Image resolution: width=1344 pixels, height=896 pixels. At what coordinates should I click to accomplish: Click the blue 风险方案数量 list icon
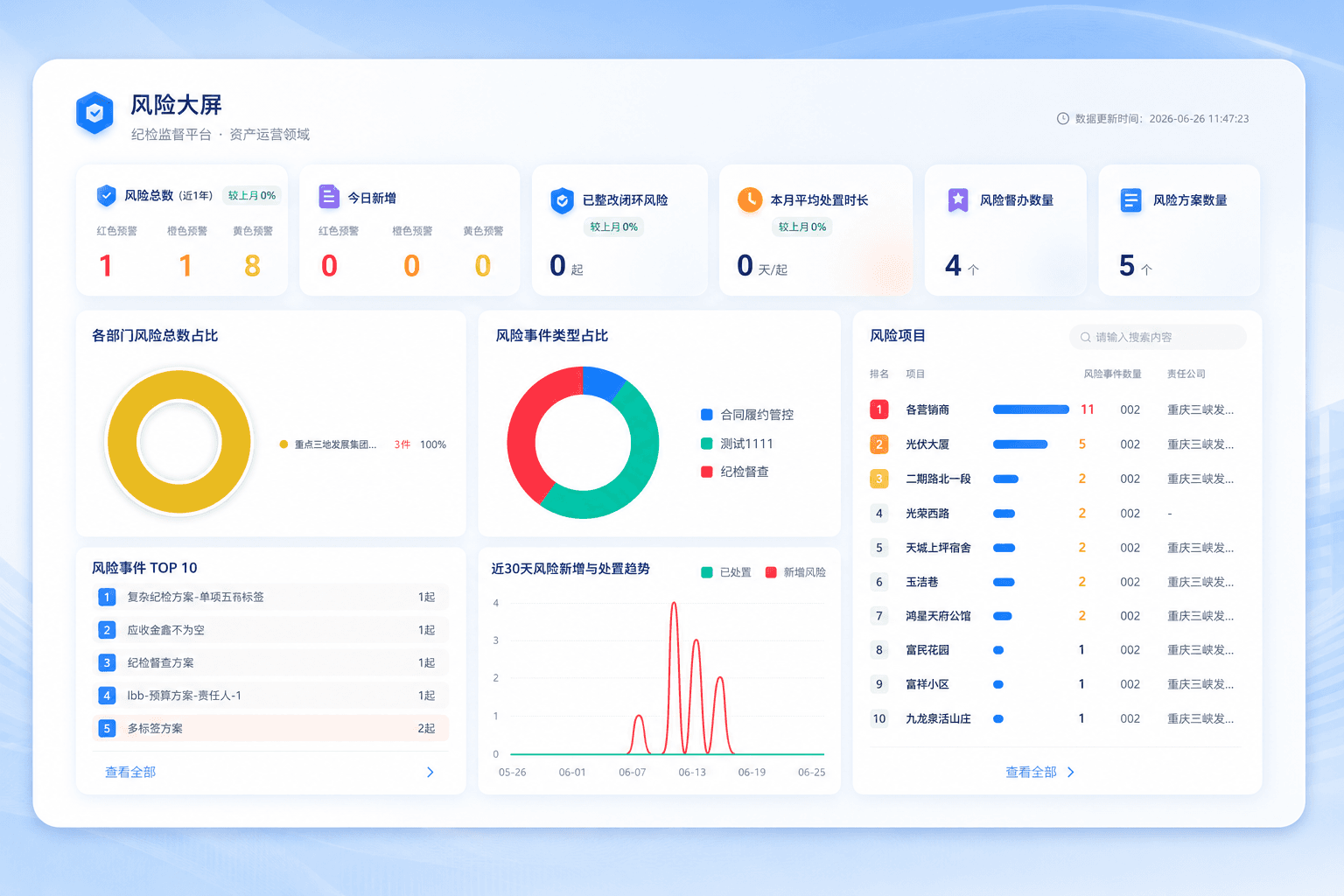(1131, 200)
